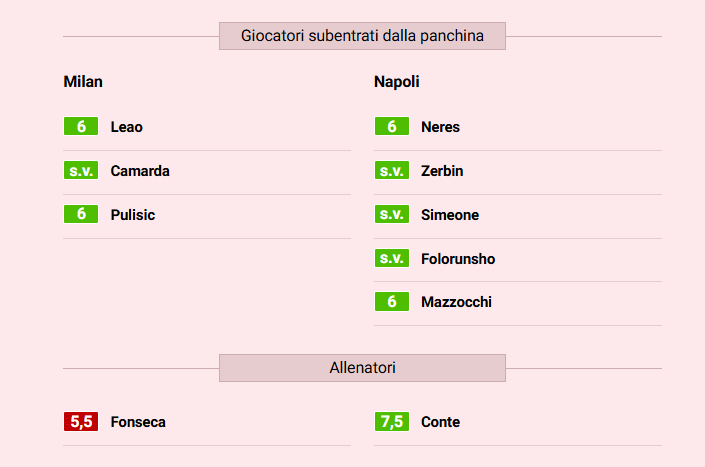Image resolution: width=705 pixels, height=467 pixels.
Task: Click coach name Fonseca
Action: pyautogui.click(x=138, y=422)
